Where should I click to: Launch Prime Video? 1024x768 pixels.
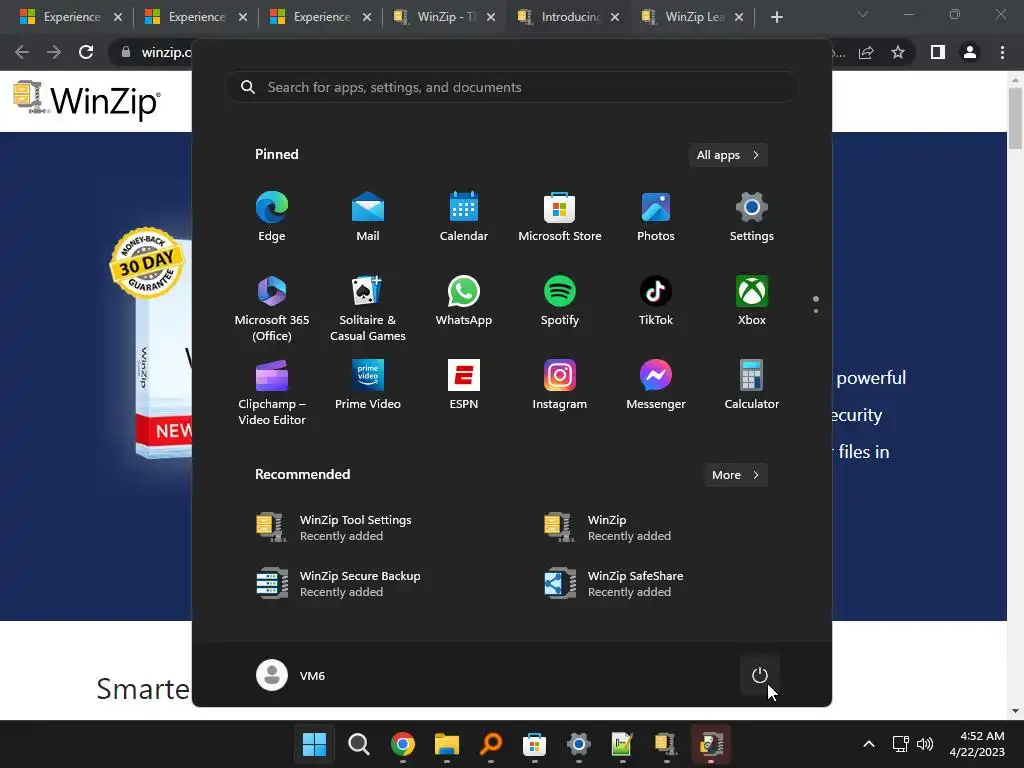[x=368, y=385]
